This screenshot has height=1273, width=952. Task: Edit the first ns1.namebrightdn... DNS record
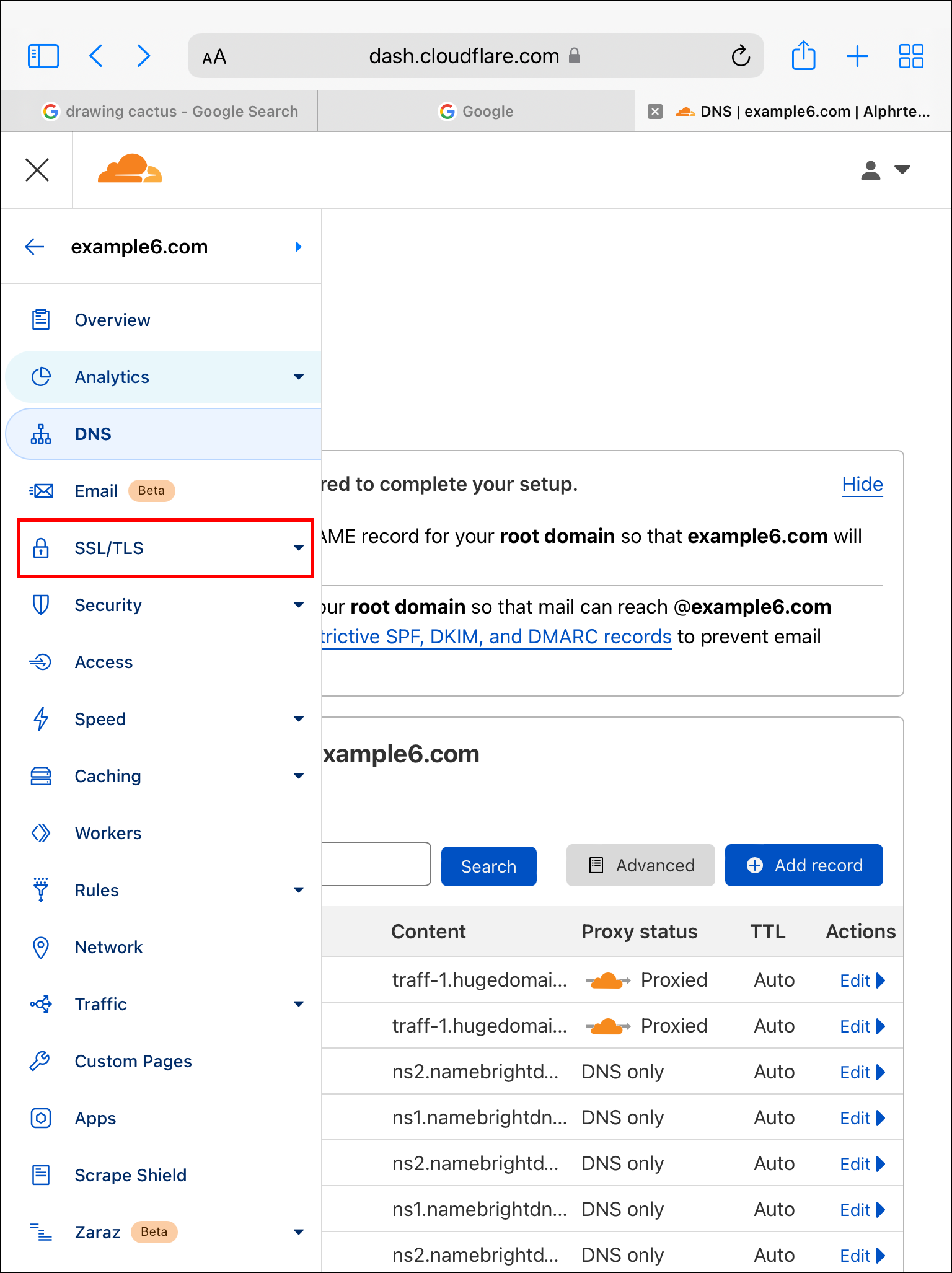pyautogui.click(x=862, y=1118)
